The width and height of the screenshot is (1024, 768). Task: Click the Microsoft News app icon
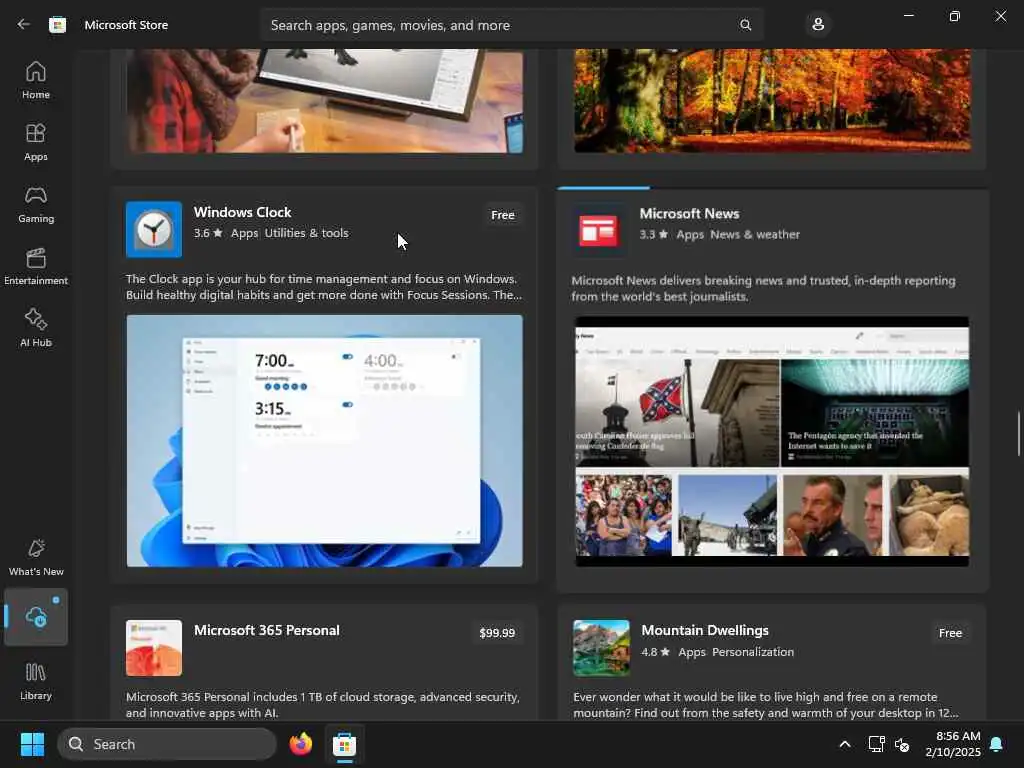[x=600, y=231]
